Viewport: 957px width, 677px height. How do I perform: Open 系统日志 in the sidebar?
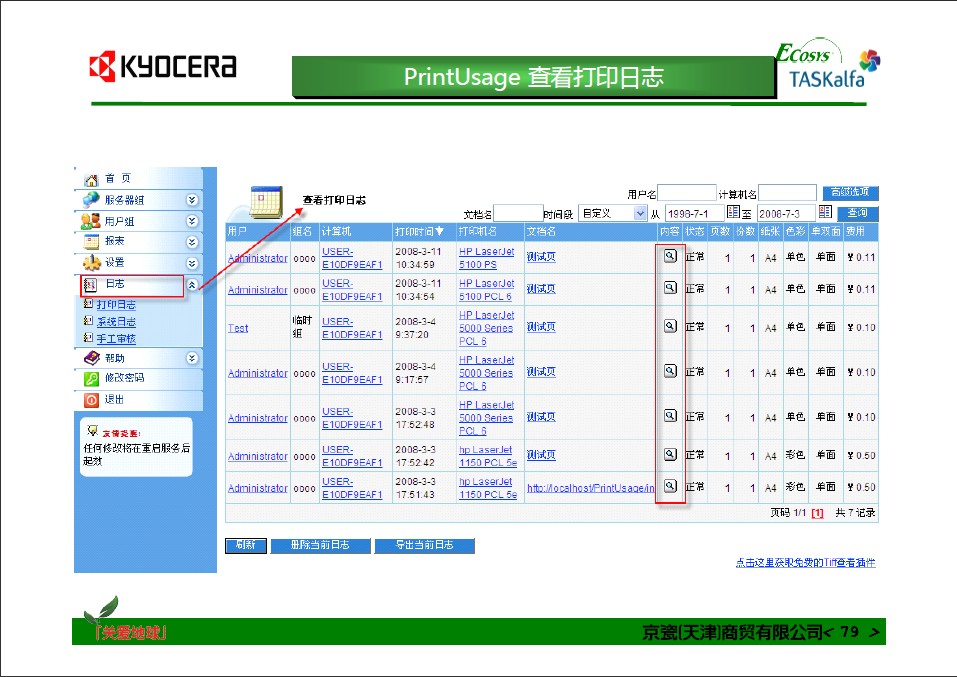(116, 322)
